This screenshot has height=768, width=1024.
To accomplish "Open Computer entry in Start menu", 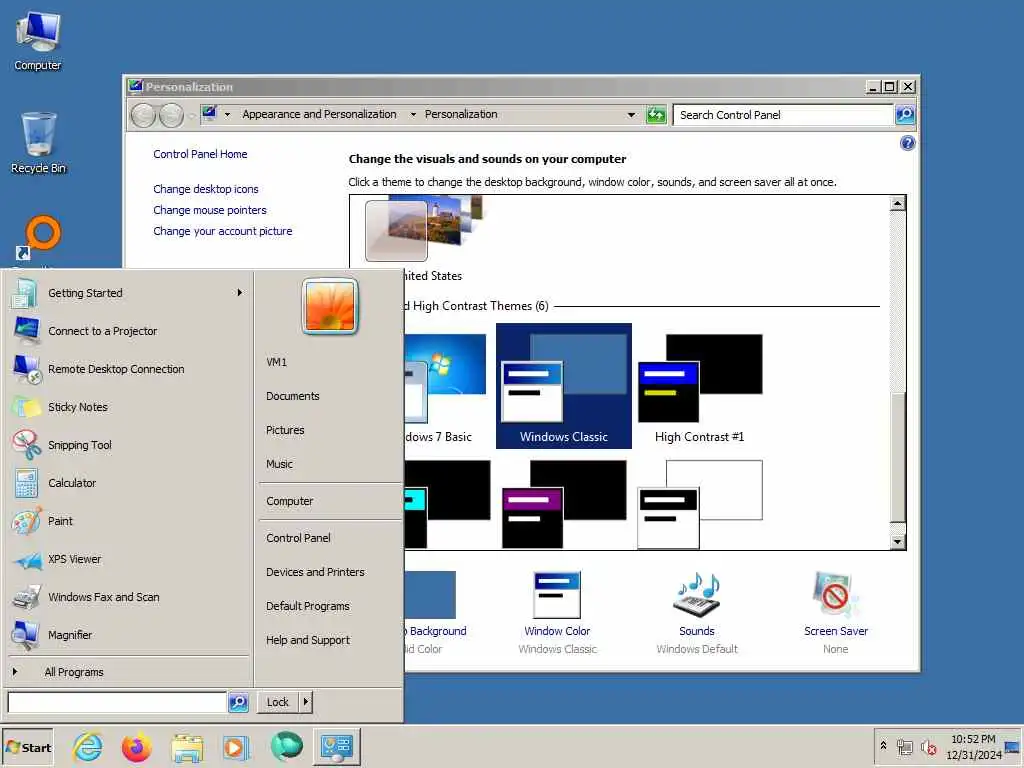I will 290,501.
